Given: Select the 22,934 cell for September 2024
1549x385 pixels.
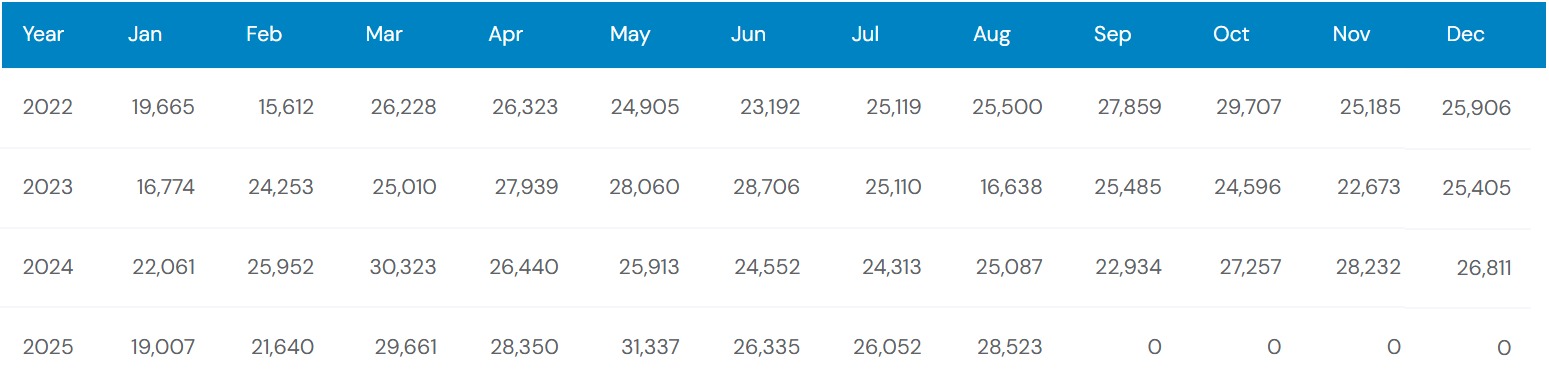Looking at the screenshot, I should coord(1127,267).
